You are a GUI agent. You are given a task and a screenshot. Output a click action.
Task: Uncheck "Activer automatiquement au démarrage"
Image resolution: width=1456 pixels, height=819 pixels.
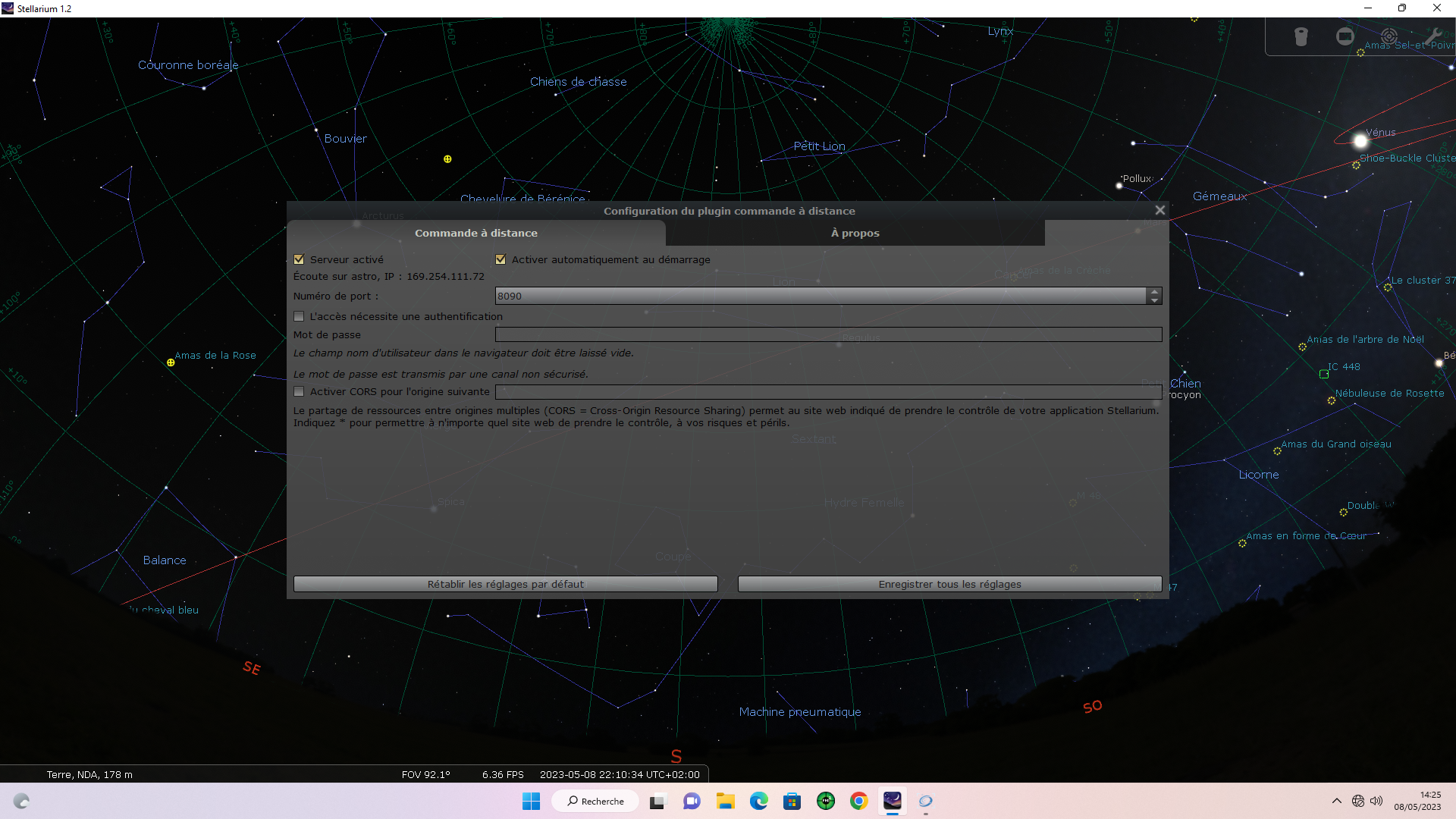click(x=500, y=259)
